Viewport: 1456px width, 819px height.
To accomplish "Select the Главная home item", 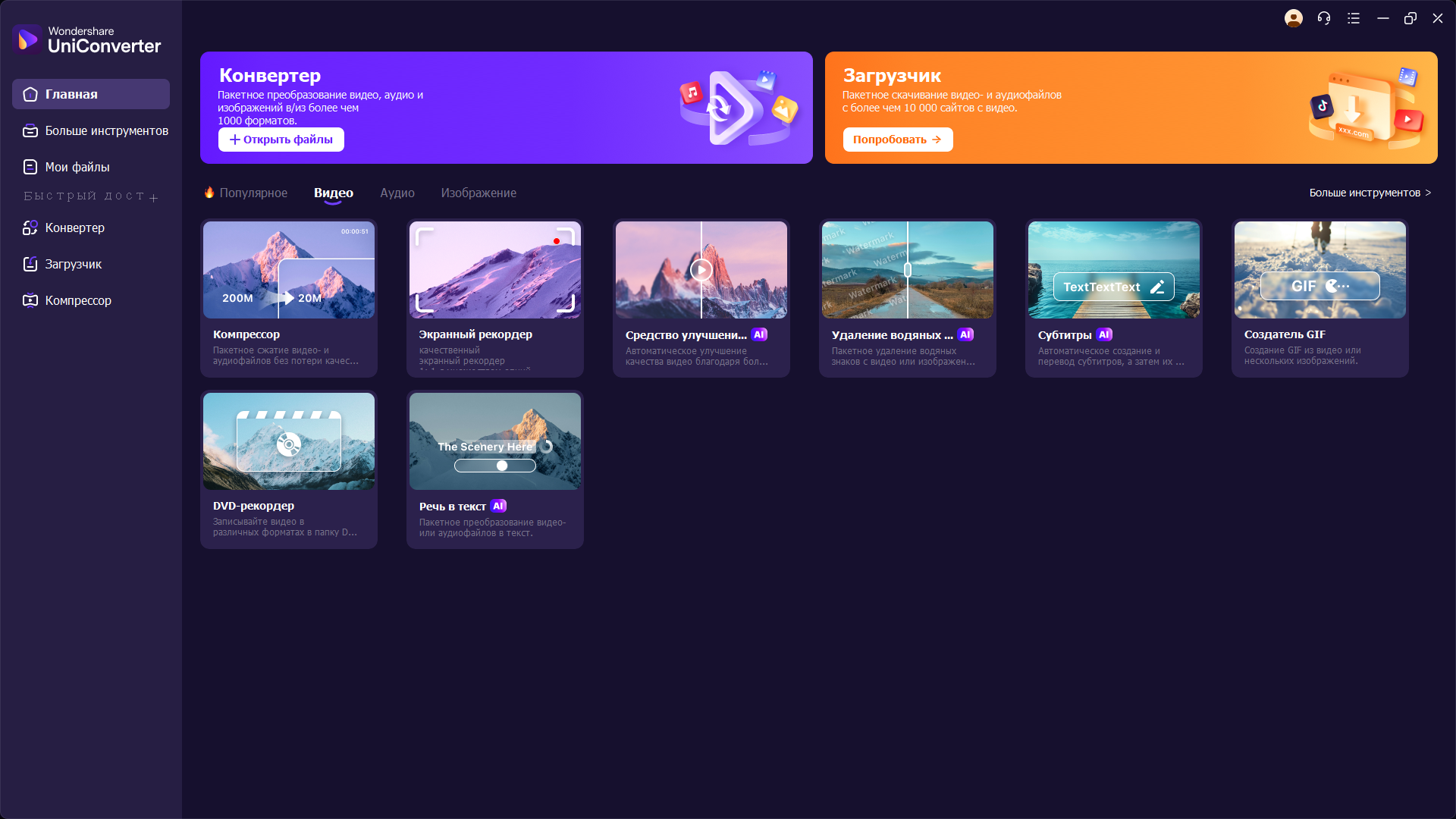I will [x=71, y=94].
